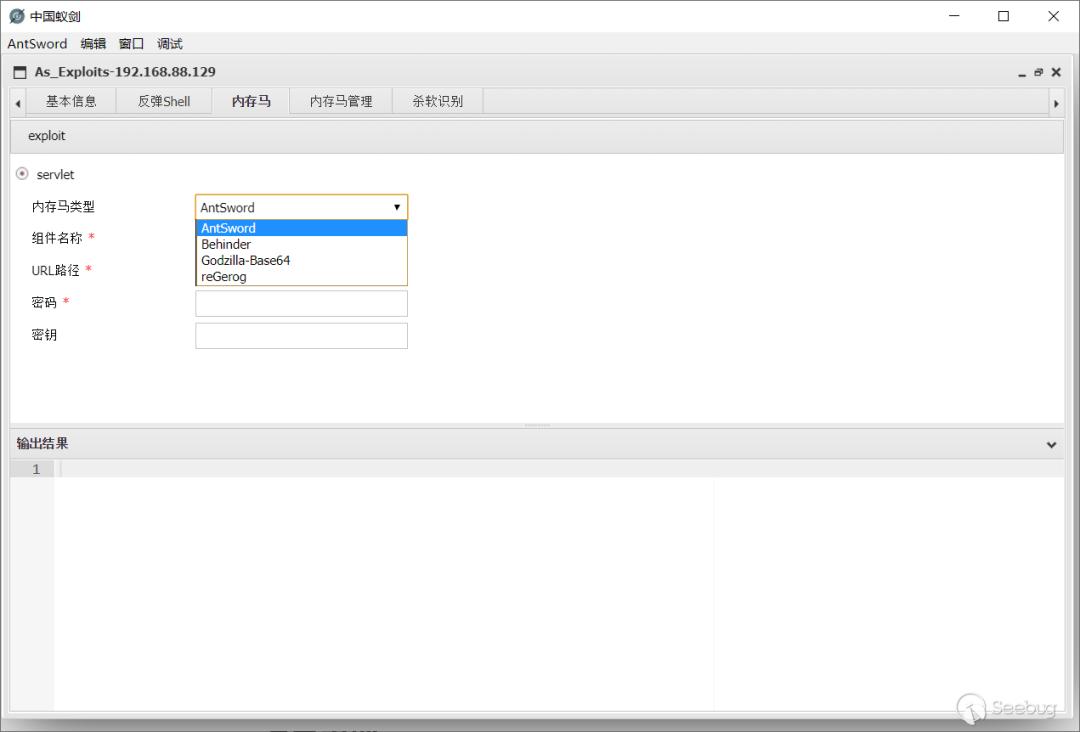
Task: Close the As_Exploits inner panel
Action: tap(1056, 72)
